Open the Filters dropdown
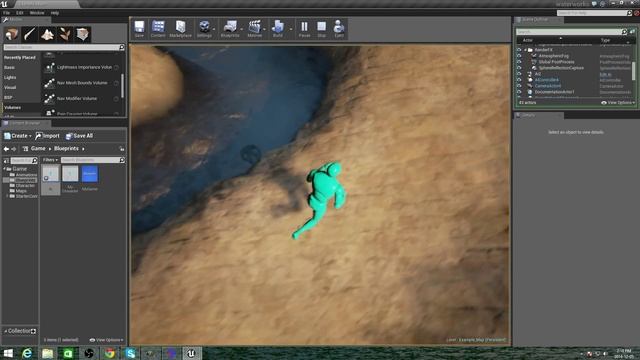This screenshot has width=640, height=360. (51, 160)
